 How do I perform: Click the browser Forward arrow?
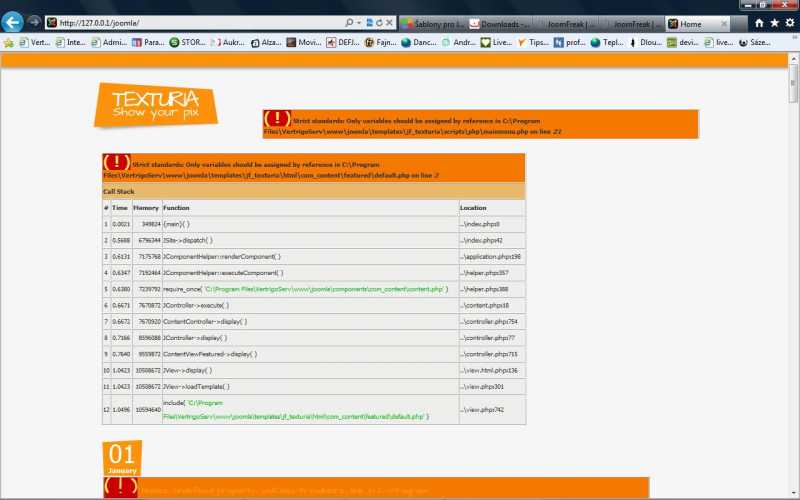tap(35, 22)
